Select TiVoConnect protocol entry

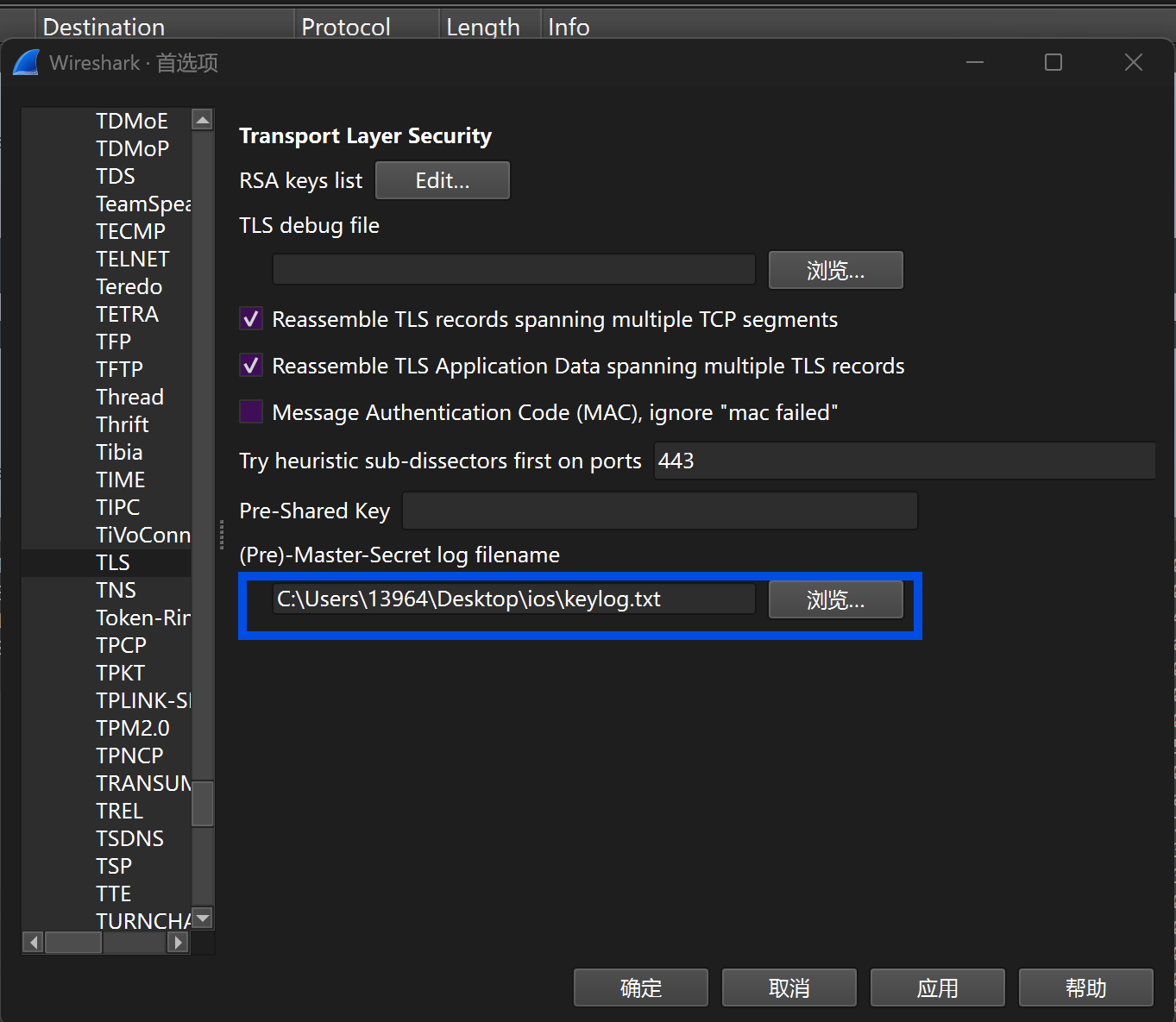pyautogui.click(x=143, y=535)
